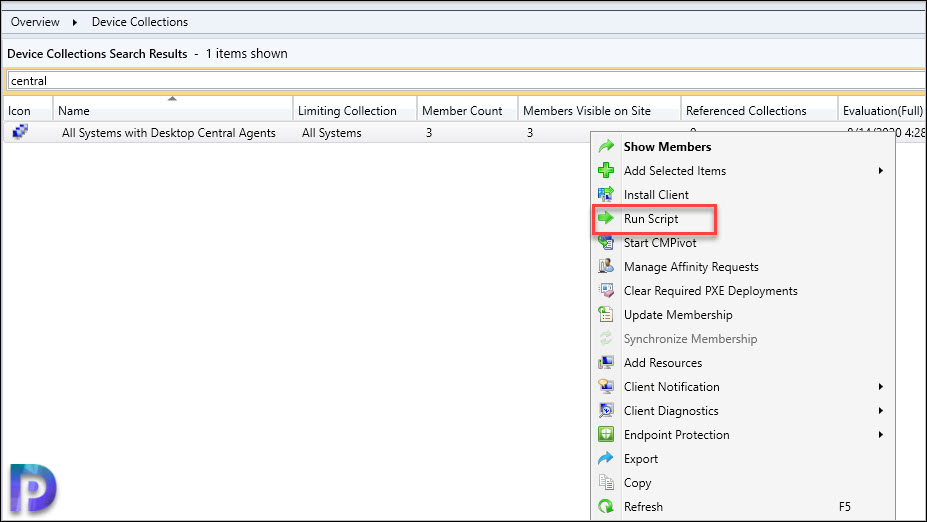Select Run Script from the context menu
The height and width of the screenshot is (522, 927).
[651, 219]
